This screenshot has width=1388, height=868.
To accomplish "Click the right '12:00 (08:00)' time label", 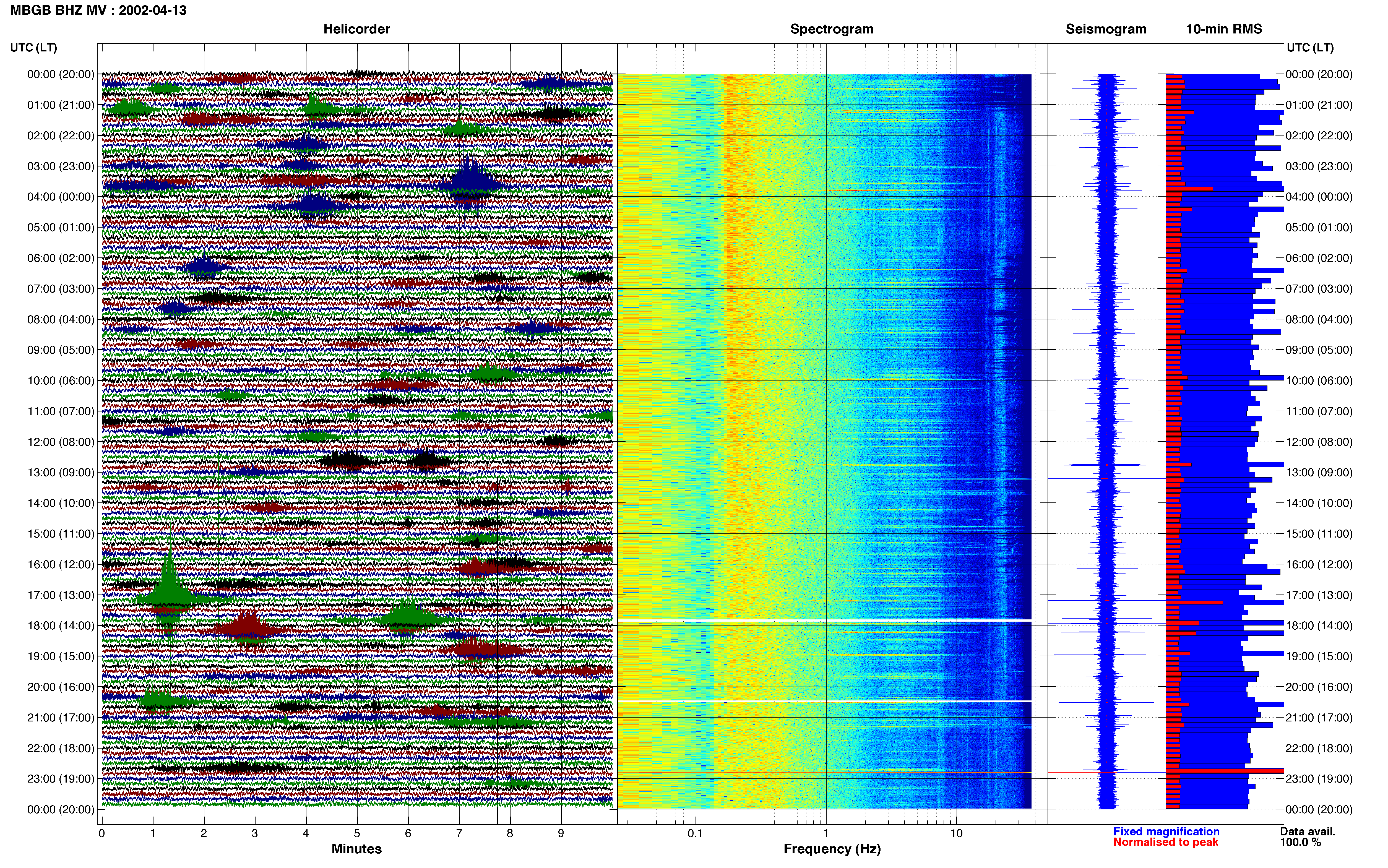I will point(1319,442).
